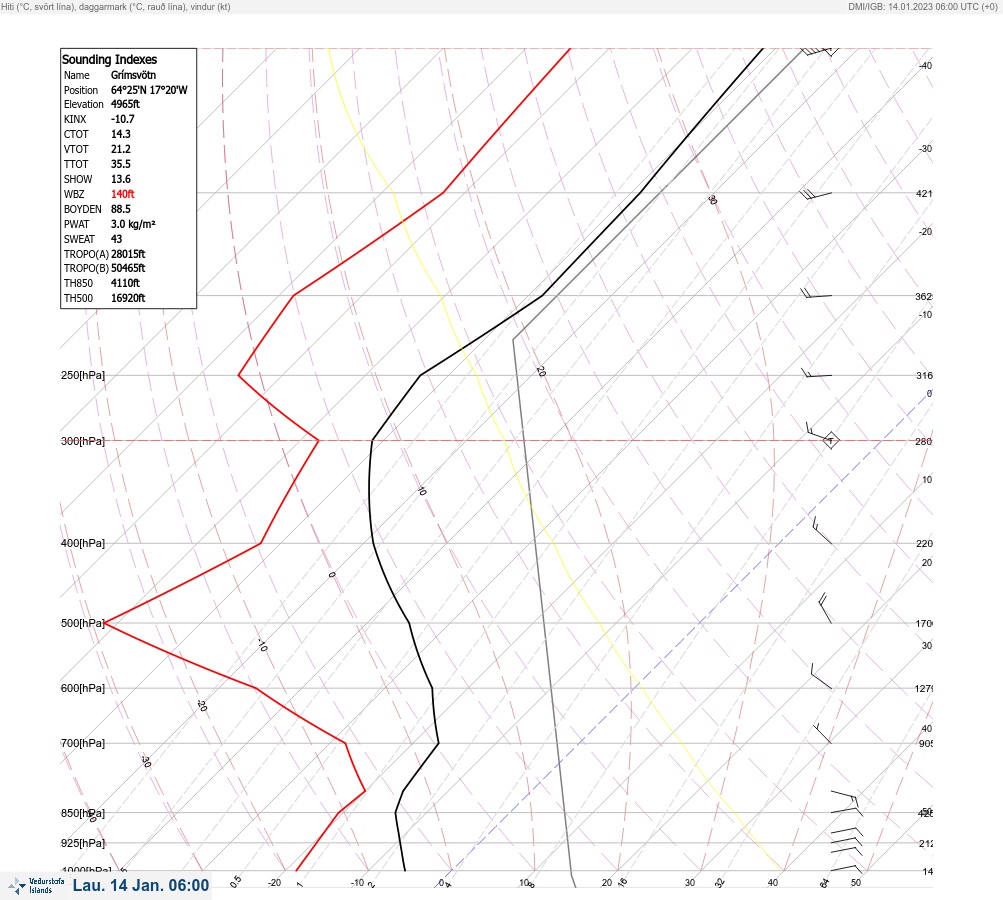Select the KINX value -10.7
The image size is (1003, 900).
tap(123, 119)
